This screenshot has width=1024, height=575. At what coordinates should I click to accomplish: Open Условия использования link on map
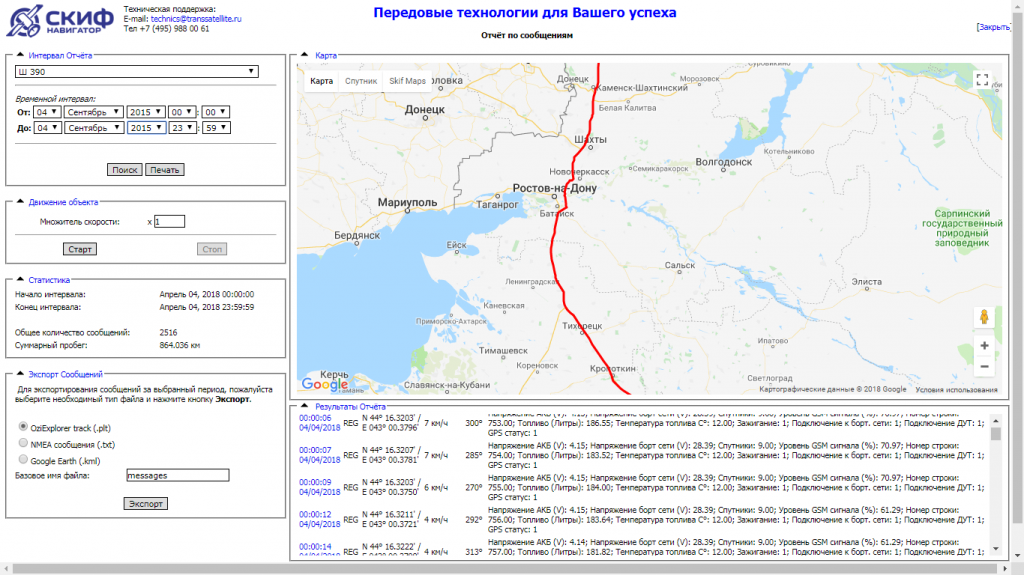click(956, 389)
